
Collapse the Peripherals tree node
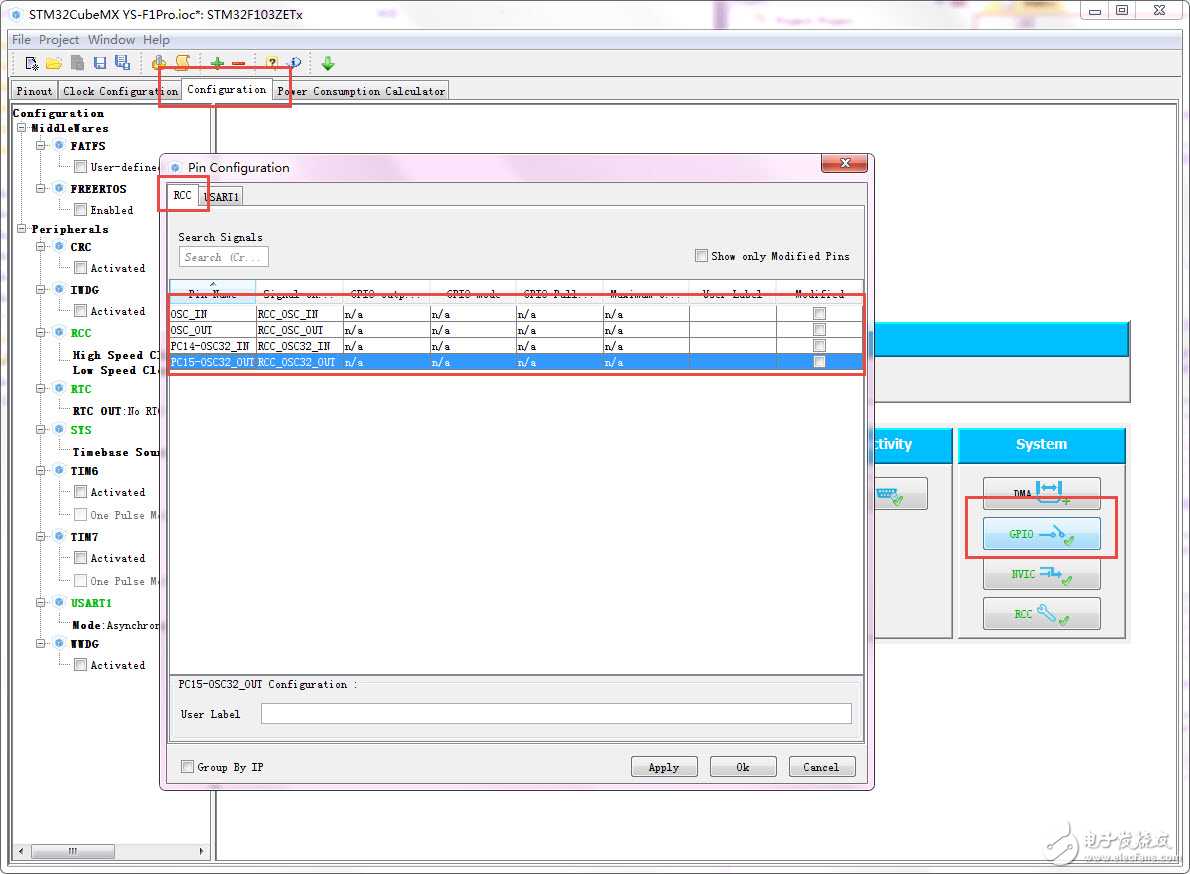tap(22, 229)
